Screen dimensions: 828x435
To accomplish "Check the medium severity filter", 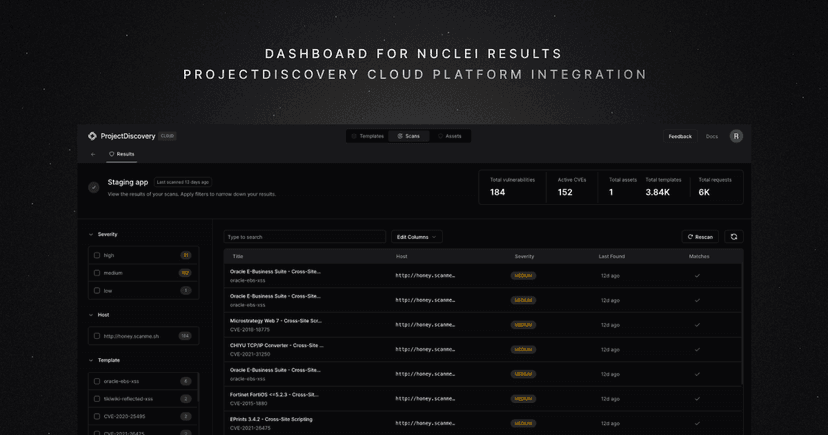I will tap(97, 273).
